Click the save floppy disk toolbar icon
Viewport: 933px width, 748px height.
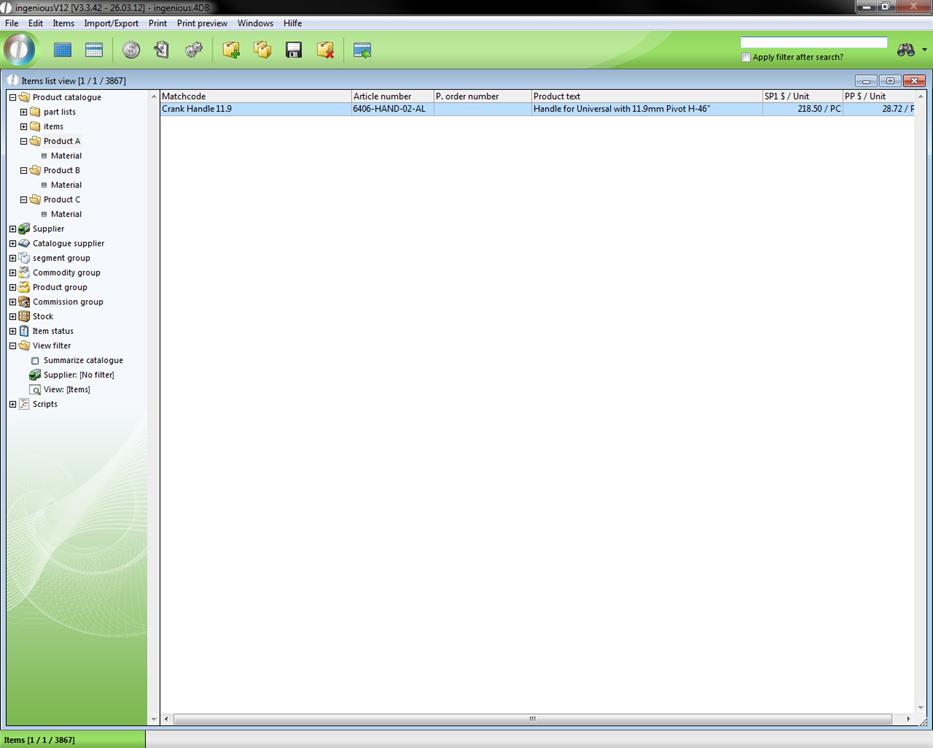pos(294,50)
